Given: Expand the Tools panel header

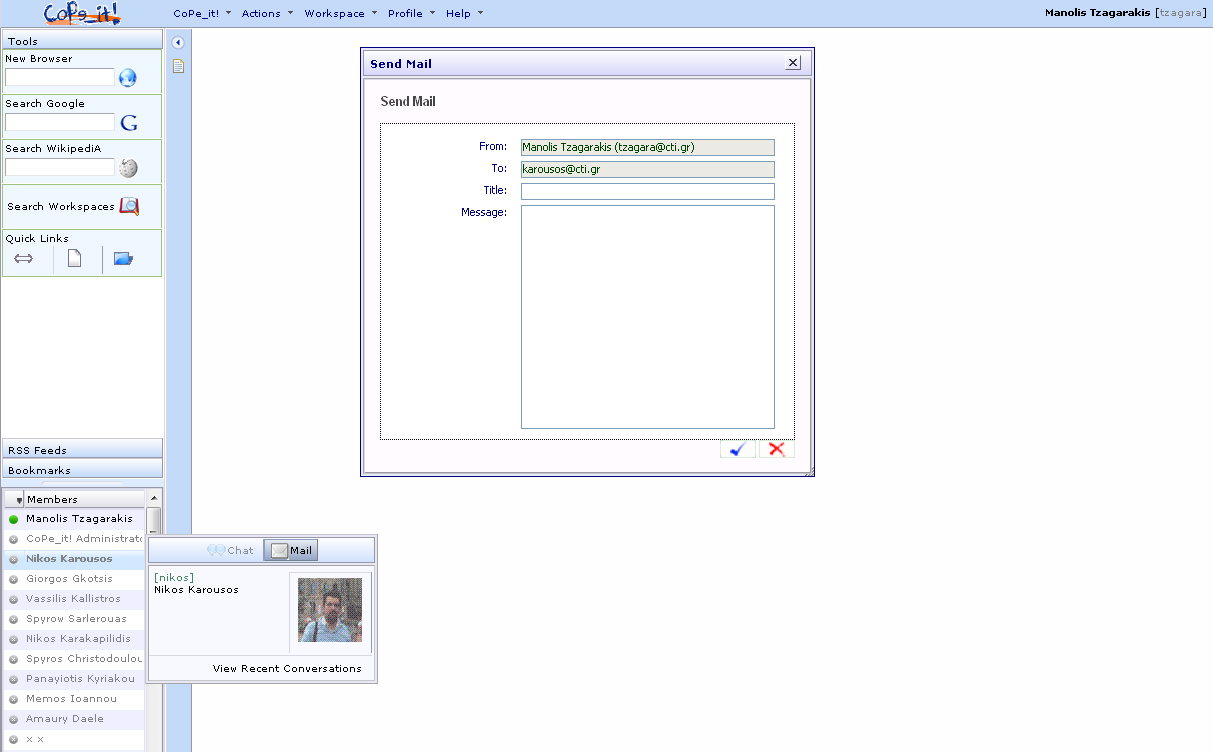Looking at the screenshot, I should pyautogui.click(x=82, y=40).
